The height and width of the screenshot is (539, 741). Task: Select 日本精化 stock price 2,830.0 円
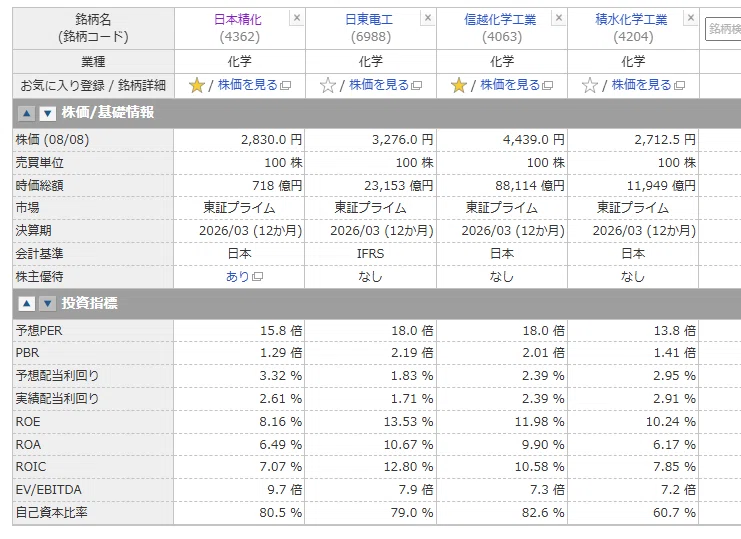(271, 140)
